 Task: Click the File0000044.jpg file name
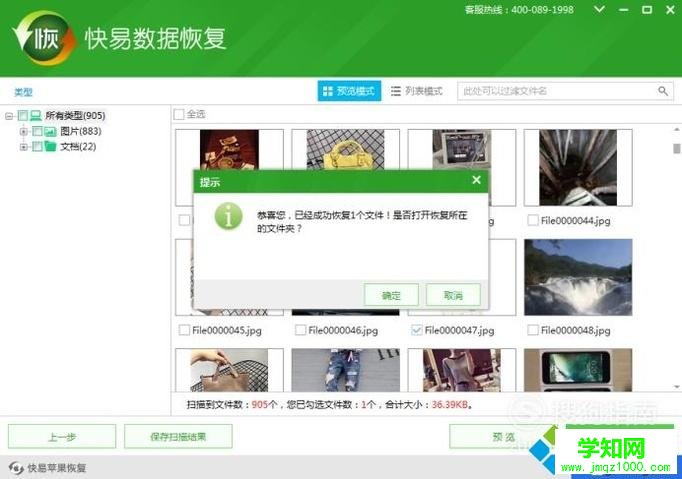[575, 221]
